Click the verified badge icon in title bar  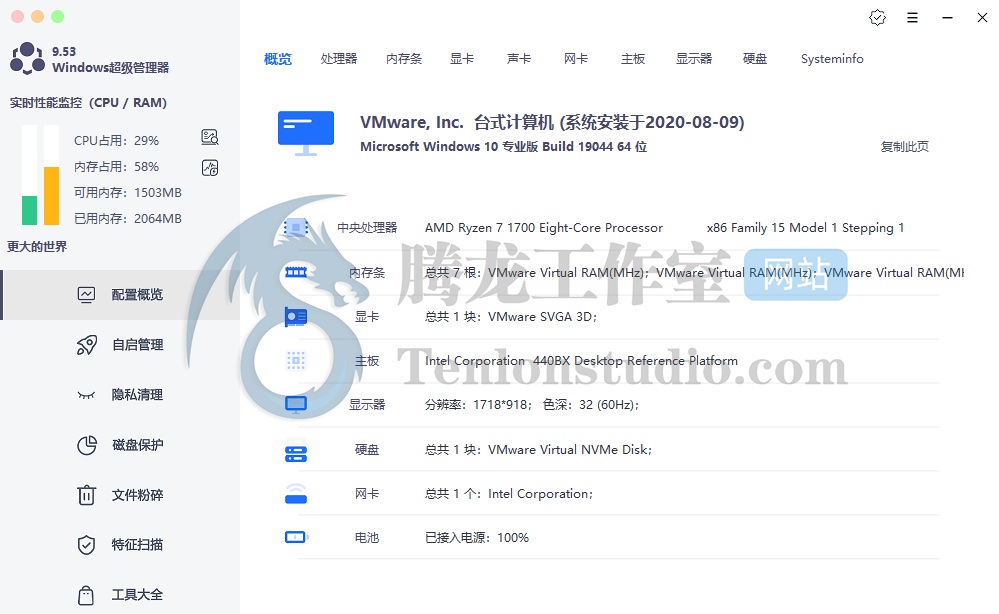click(x=877, y=18)
